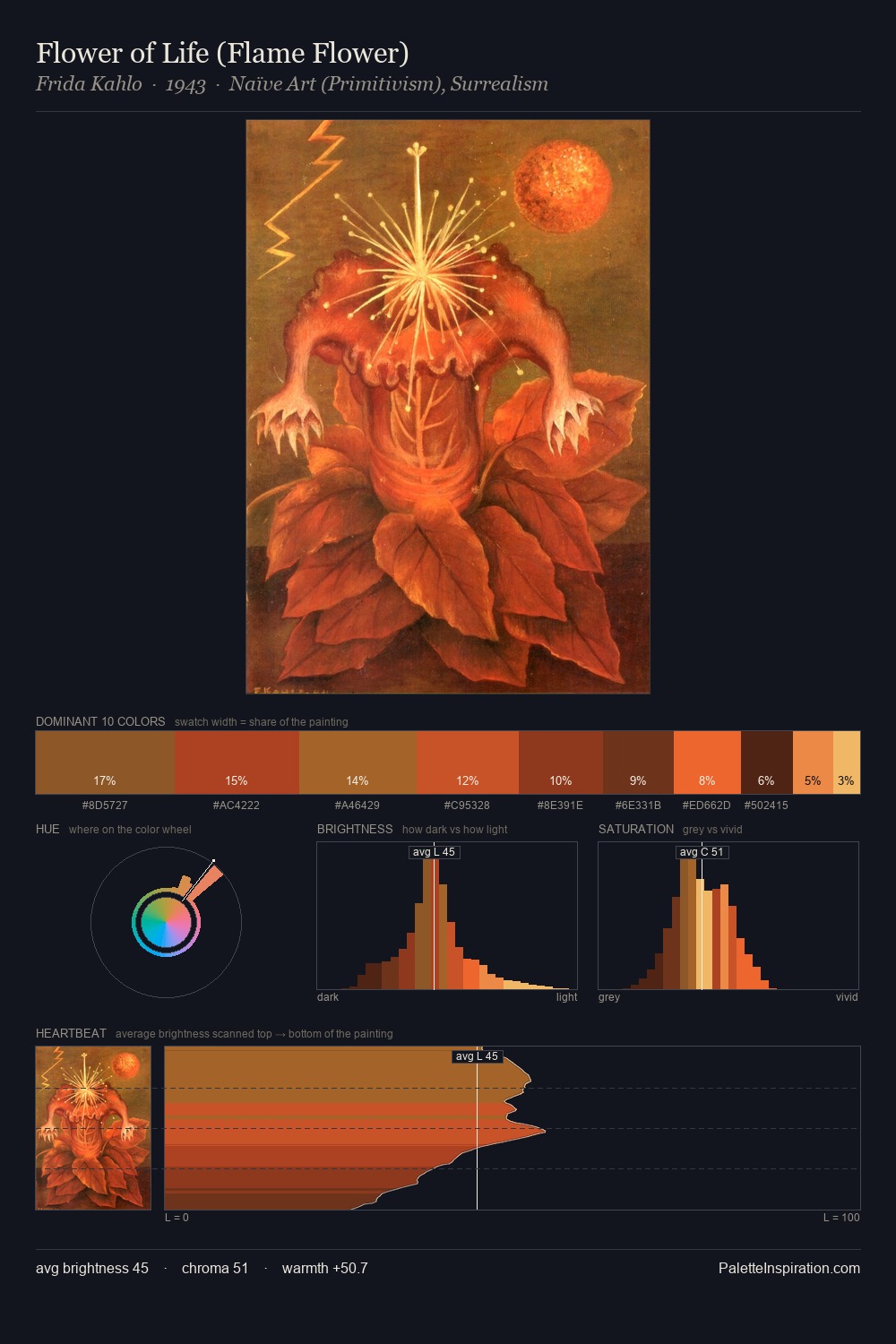The width and height of the screenshot is (896, 1344).
Task: Select the 3% pale yellow swatch
Action: pos(847,762)
